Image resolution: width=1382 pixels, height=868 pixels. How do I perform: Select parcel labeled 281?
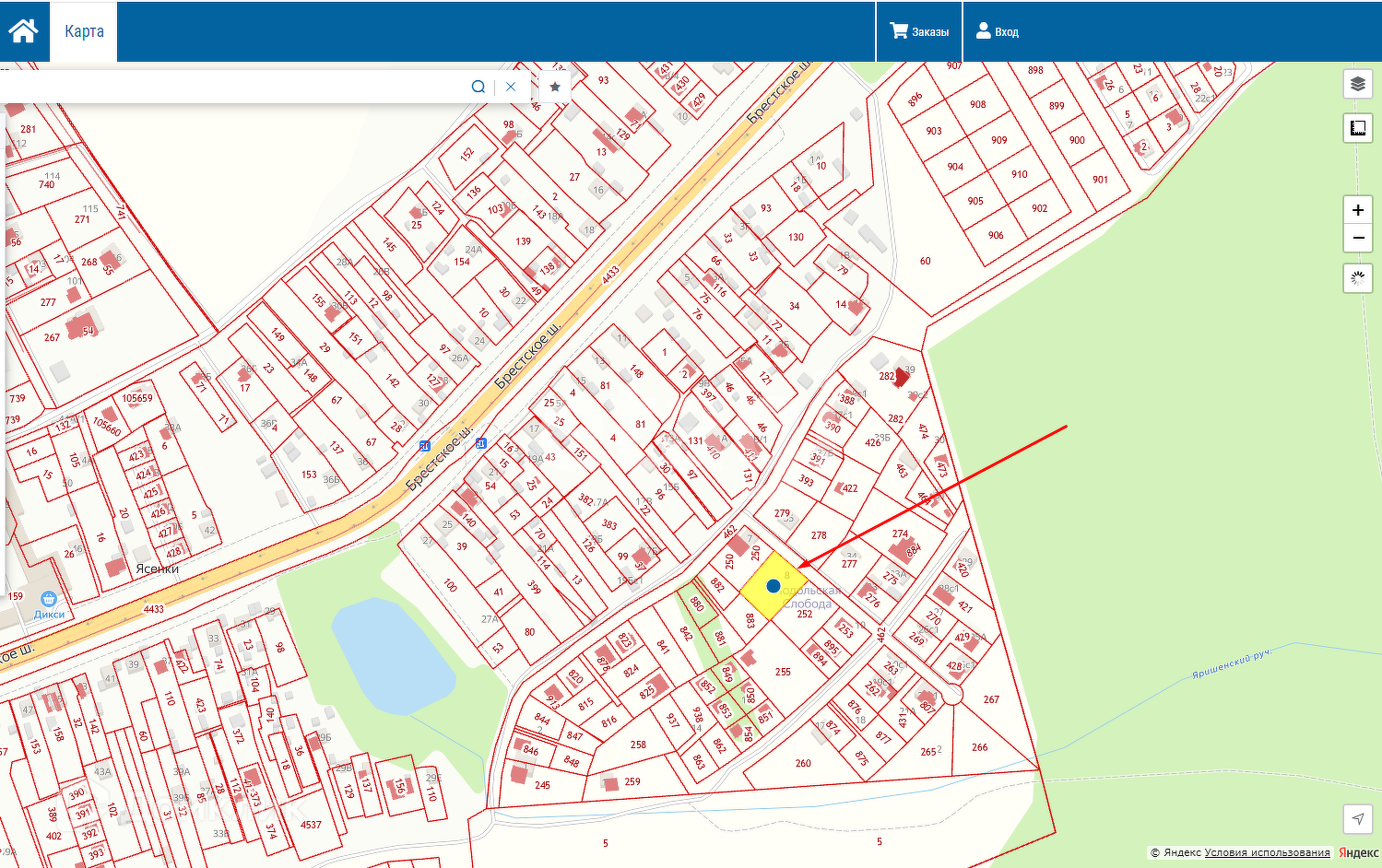[28, 129]
